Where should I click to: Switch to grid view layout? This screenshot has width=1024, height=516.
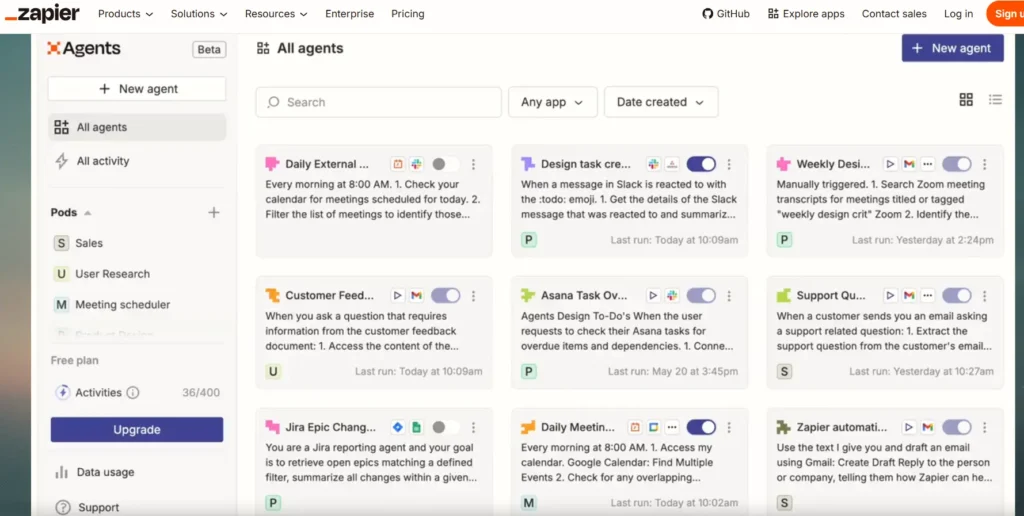click(x=966, y=99)
